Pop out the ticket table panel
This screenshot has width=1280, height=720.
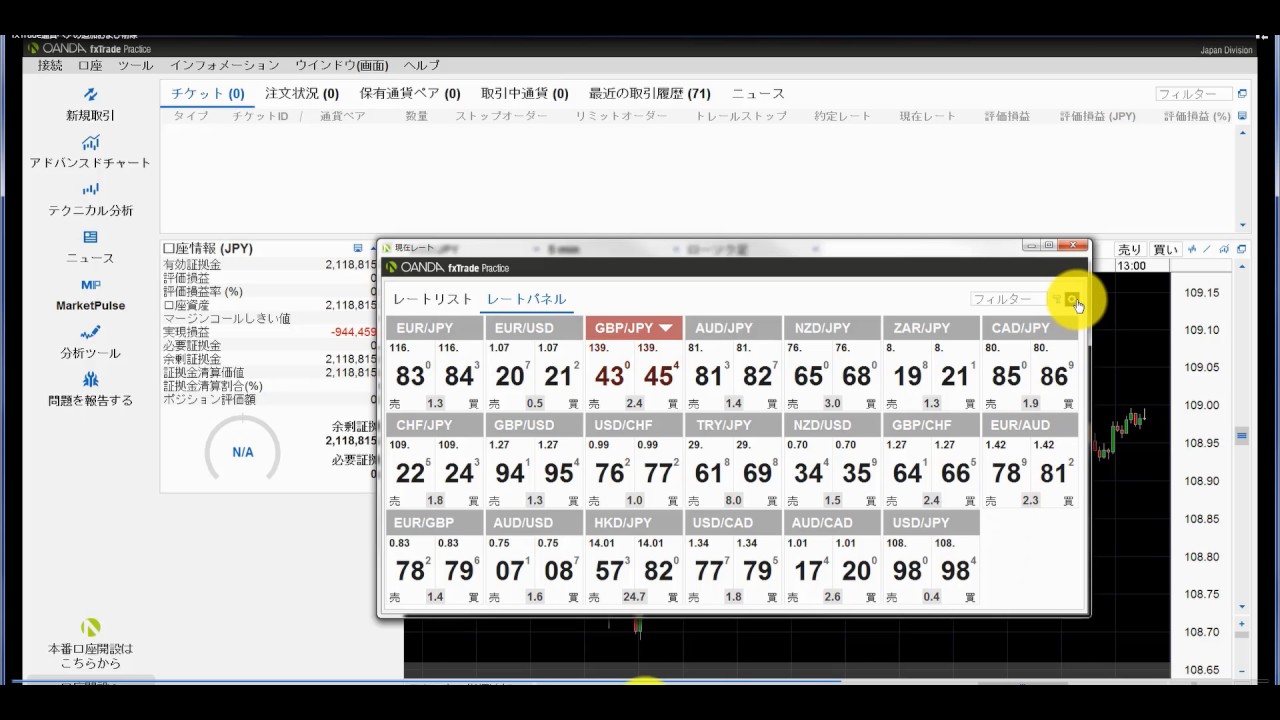[x=1242, y=94]
